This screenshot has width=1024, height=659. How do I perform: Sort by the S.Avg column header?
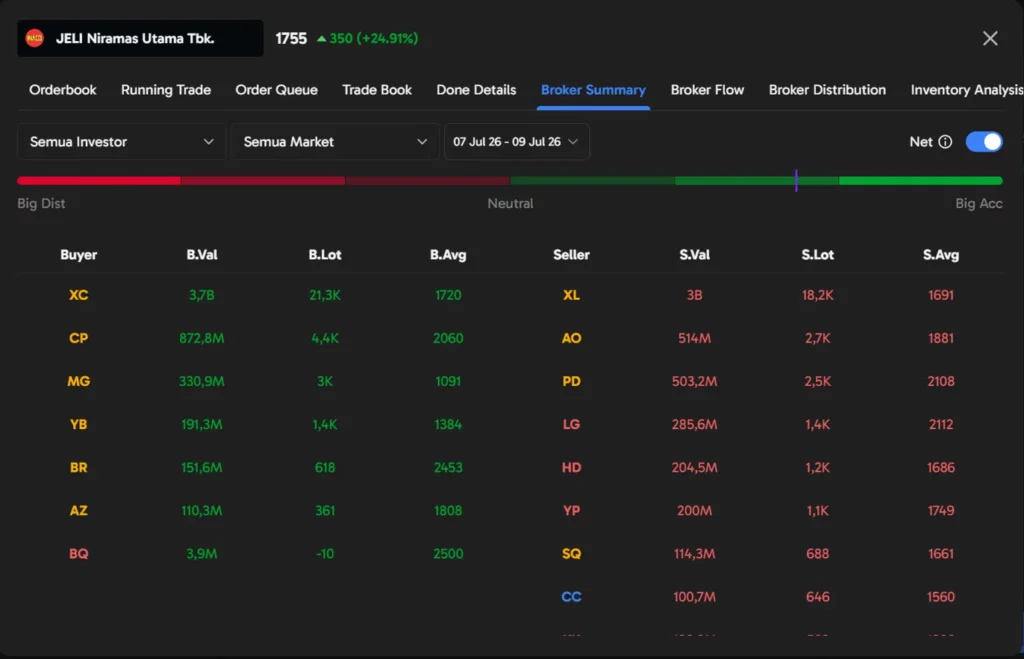click(x=941, y=255)
